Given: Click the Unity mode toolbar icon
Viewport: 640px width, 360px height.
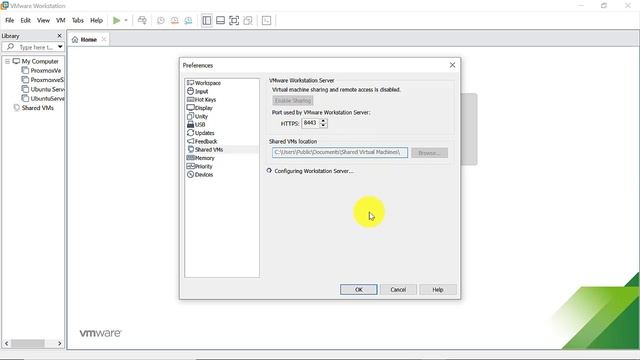Looking at the screenshot, I should [x=248, y=20].
